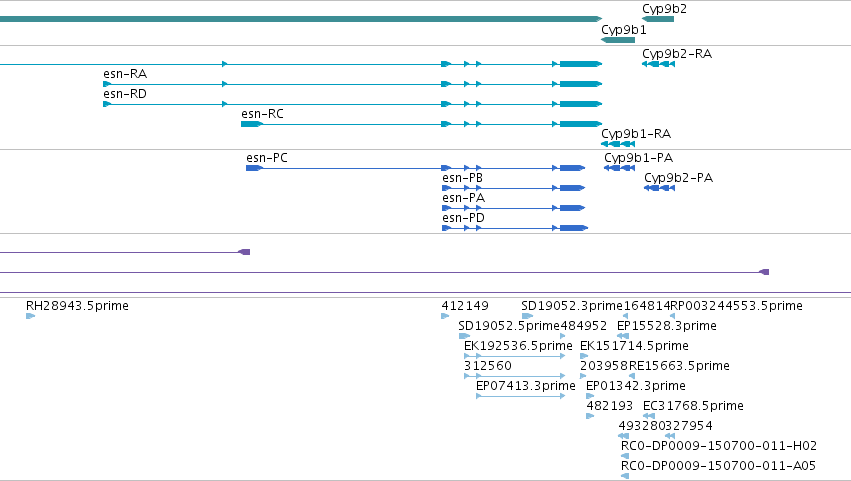851x481 pixels.
Task: Click the SD19052.3prime label
Action: click(x=572, y=306)
